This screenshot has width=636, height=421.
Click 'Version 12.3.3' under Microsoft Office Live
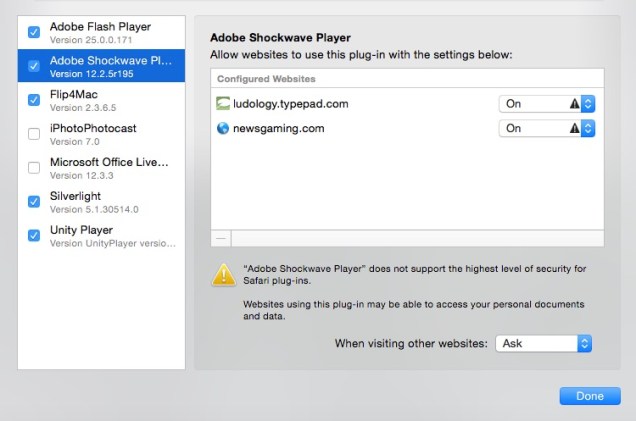click(x=82, y=176)
